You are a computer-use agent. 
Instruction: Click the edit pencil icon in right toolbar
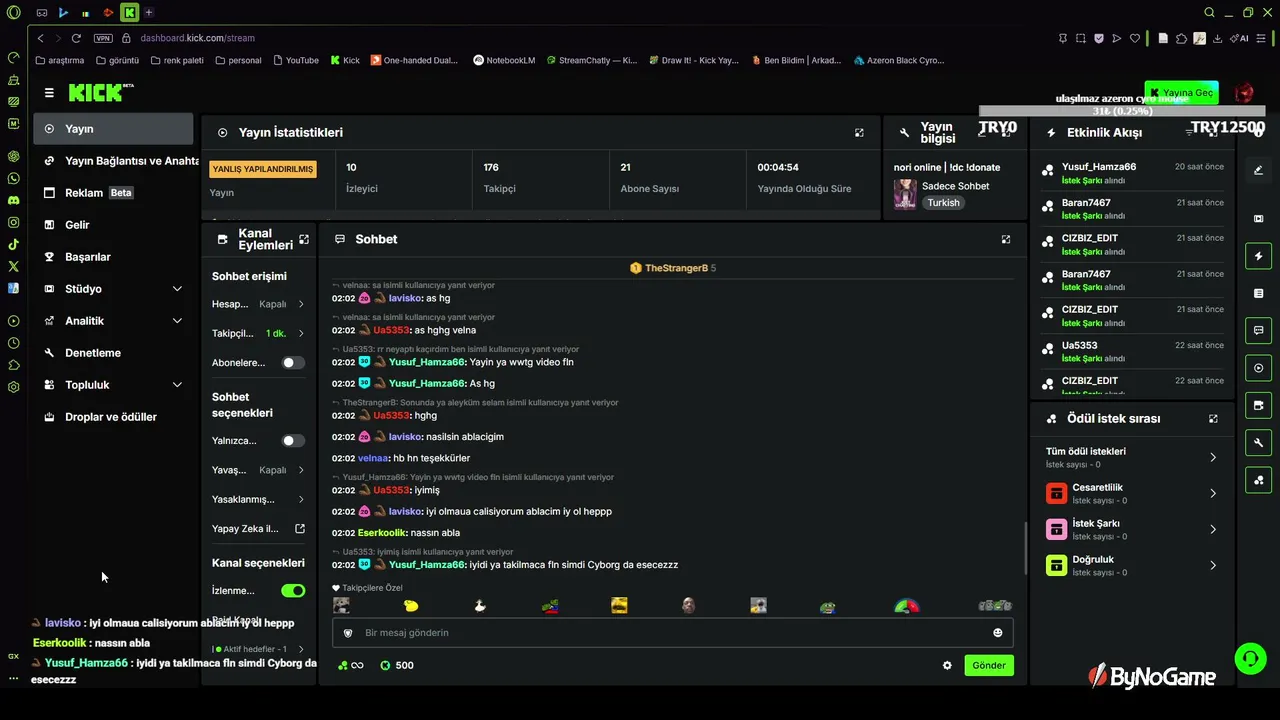coord(1258,170)
